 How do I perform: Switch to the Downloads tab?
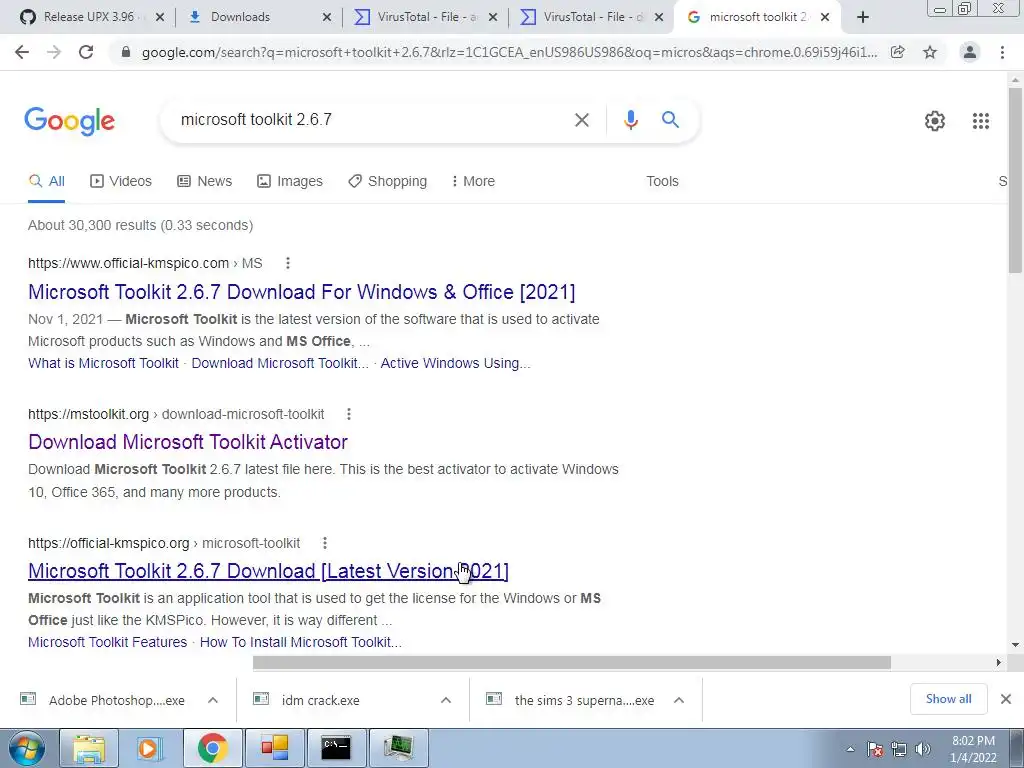pos(240,18)
